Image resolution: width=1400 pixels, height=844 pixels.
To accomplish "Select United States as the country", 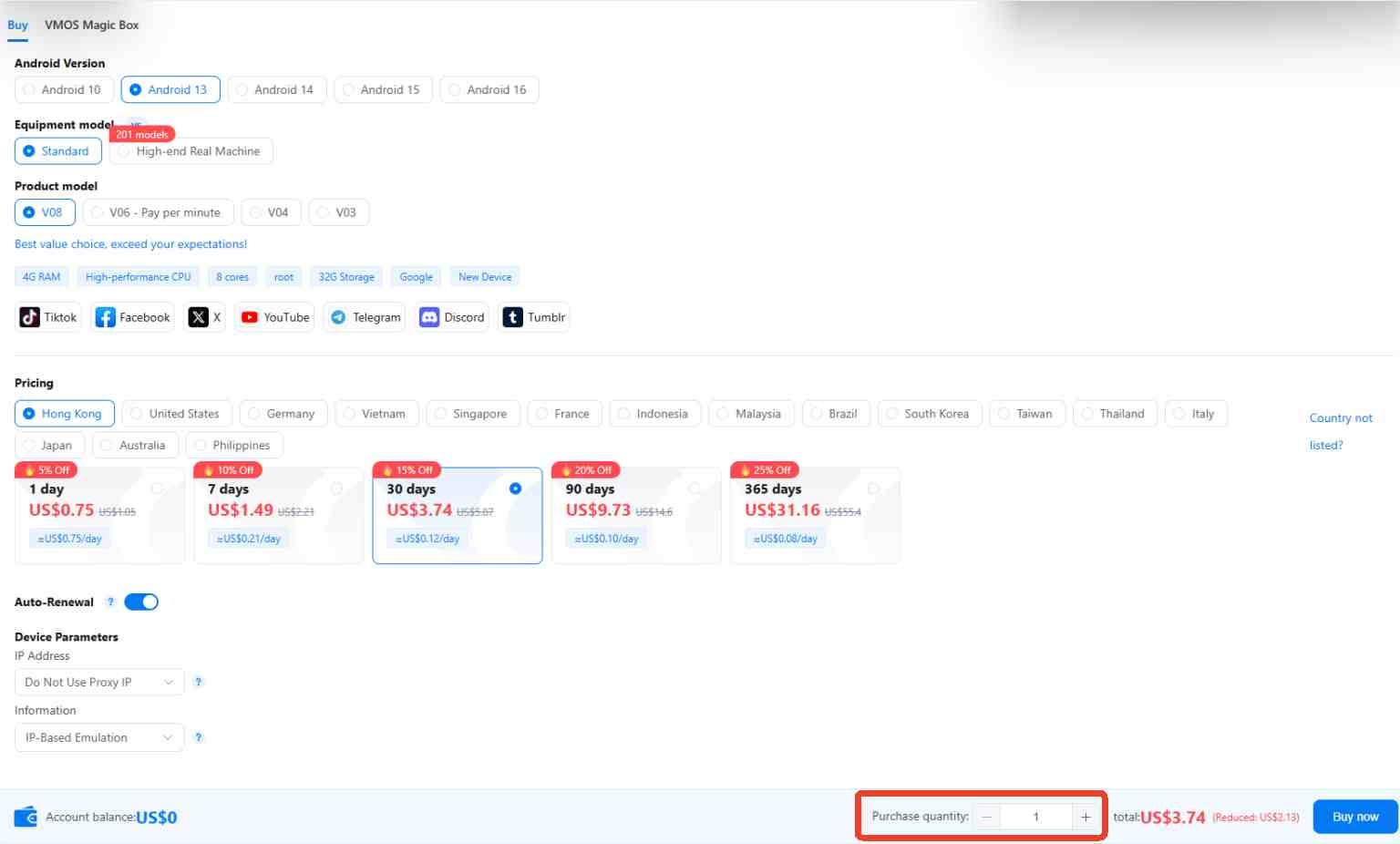I will tap(176, 413).
